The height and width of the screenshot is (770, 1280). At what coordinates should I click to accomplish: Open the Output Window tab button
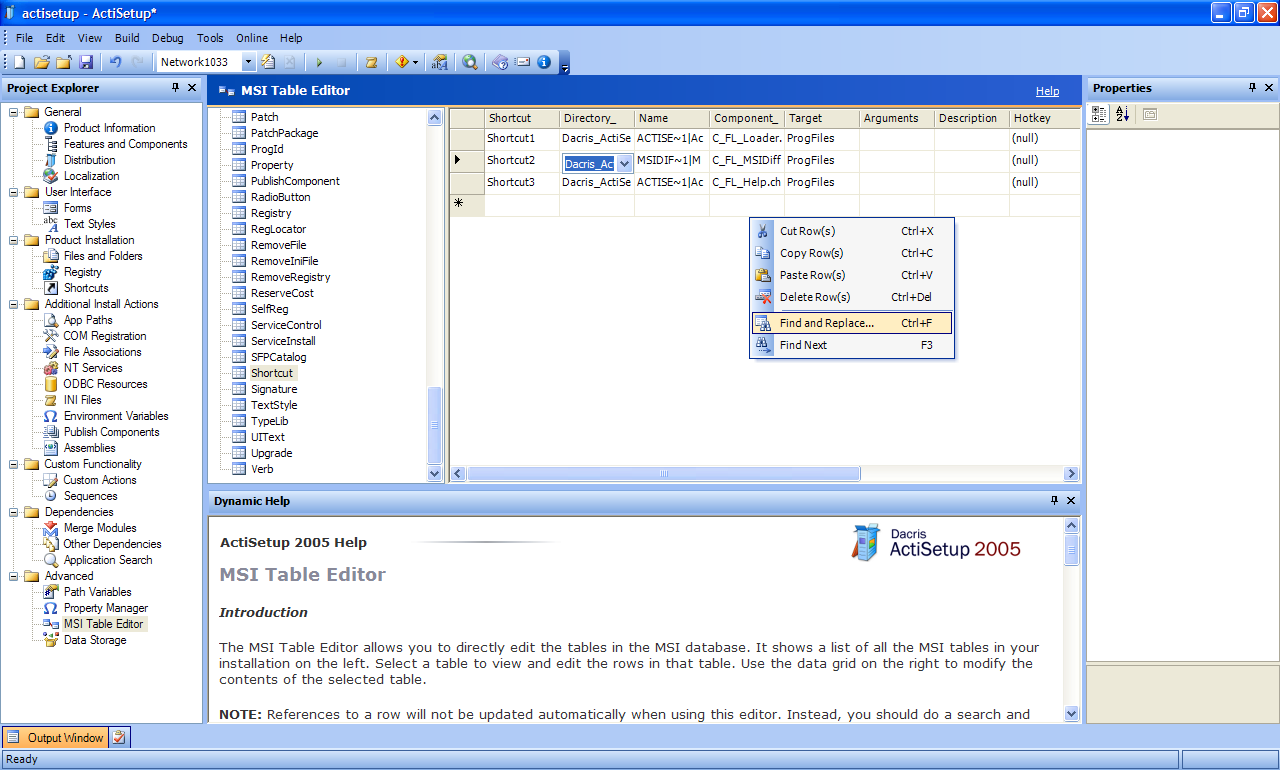click(x=56, y=738)
